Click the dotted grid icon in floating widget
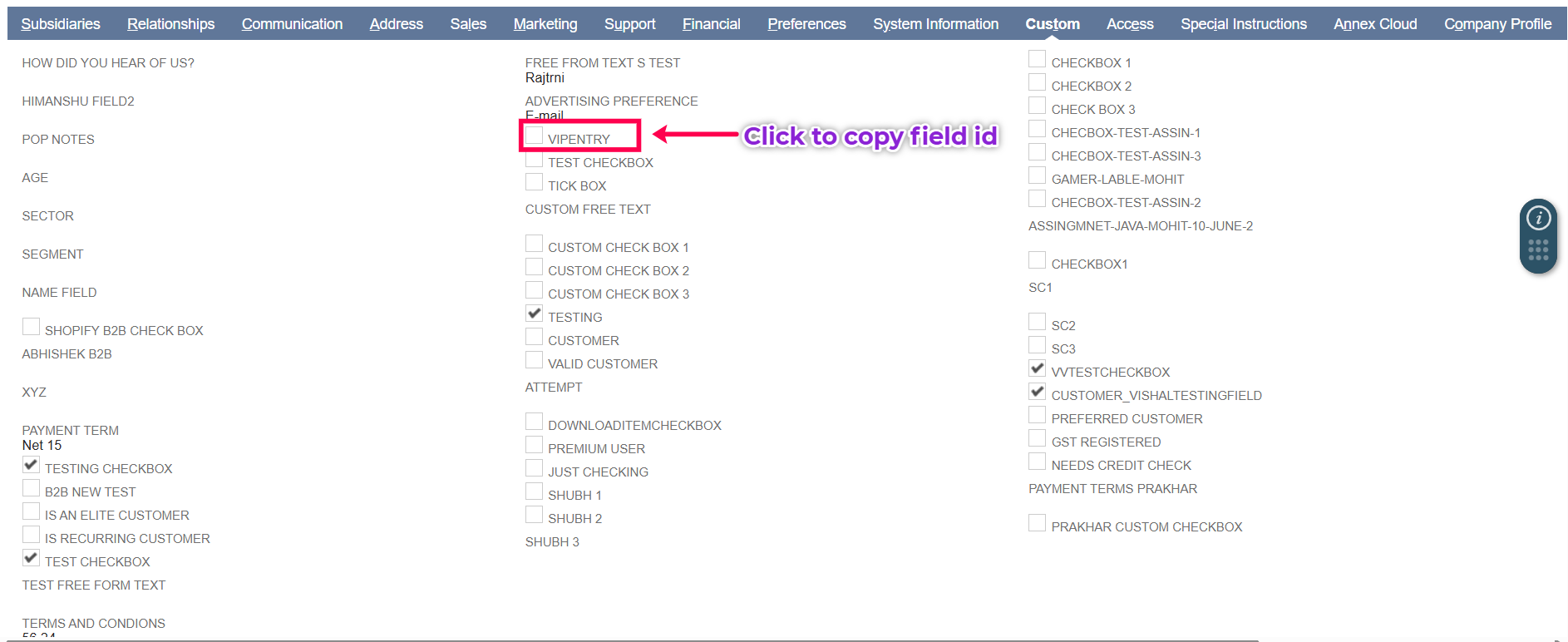The height and width of the screenshot is (642, 1568). click(1538, 249)
